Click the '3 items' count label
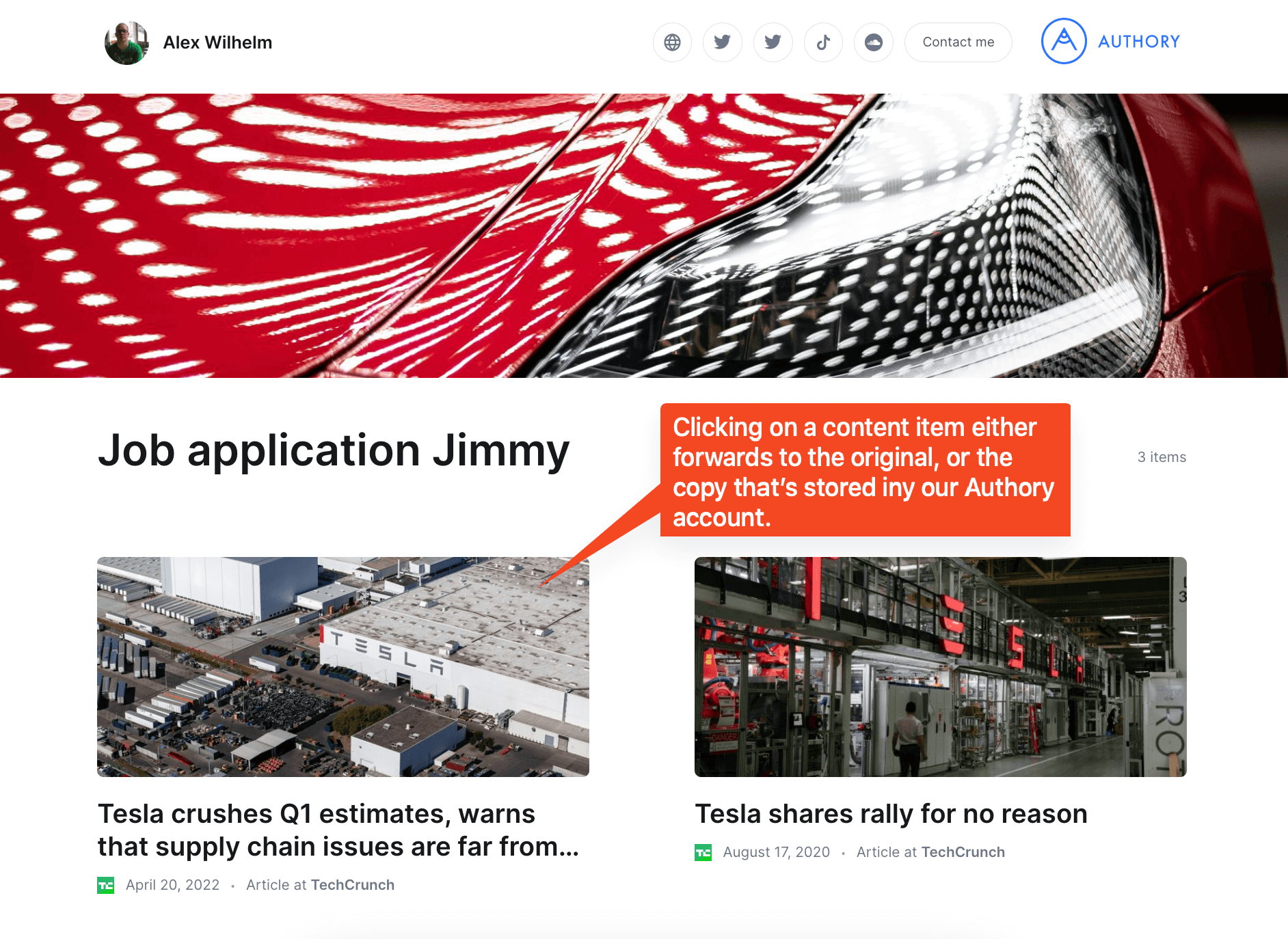The width and height of the screenshot is (1288, 939). [x=1162, y=457]
